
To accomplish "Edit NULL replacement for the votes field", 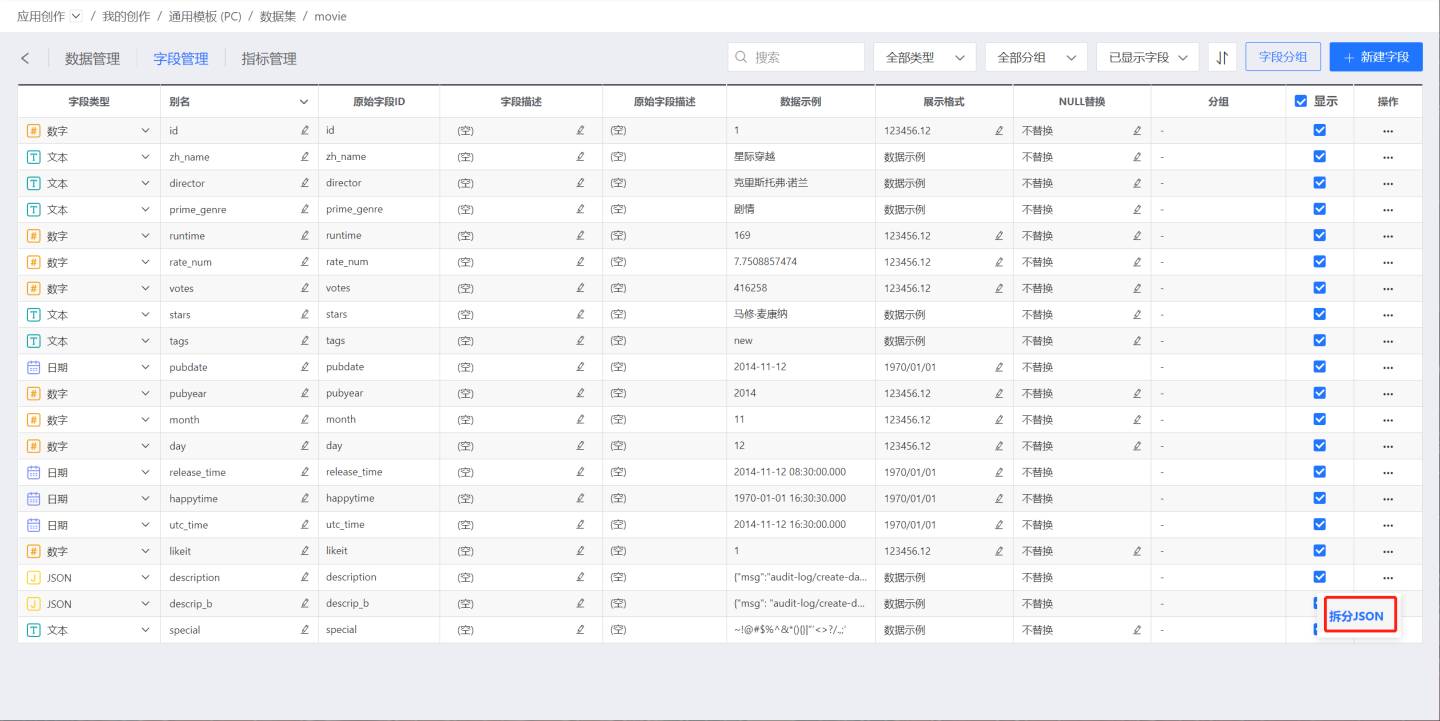I will coord(1137,288).
